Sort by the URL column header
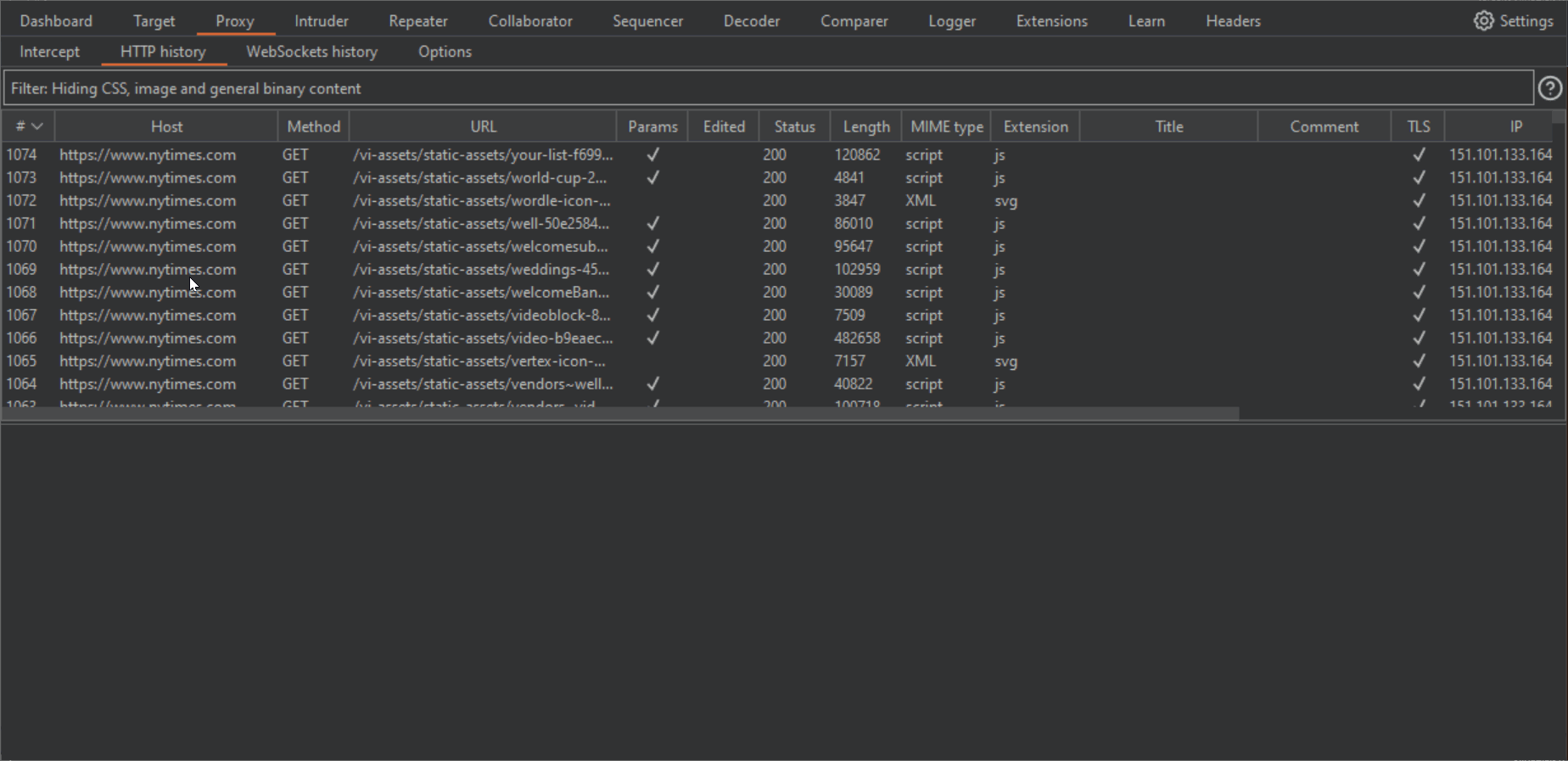 [x=483, y=126]
